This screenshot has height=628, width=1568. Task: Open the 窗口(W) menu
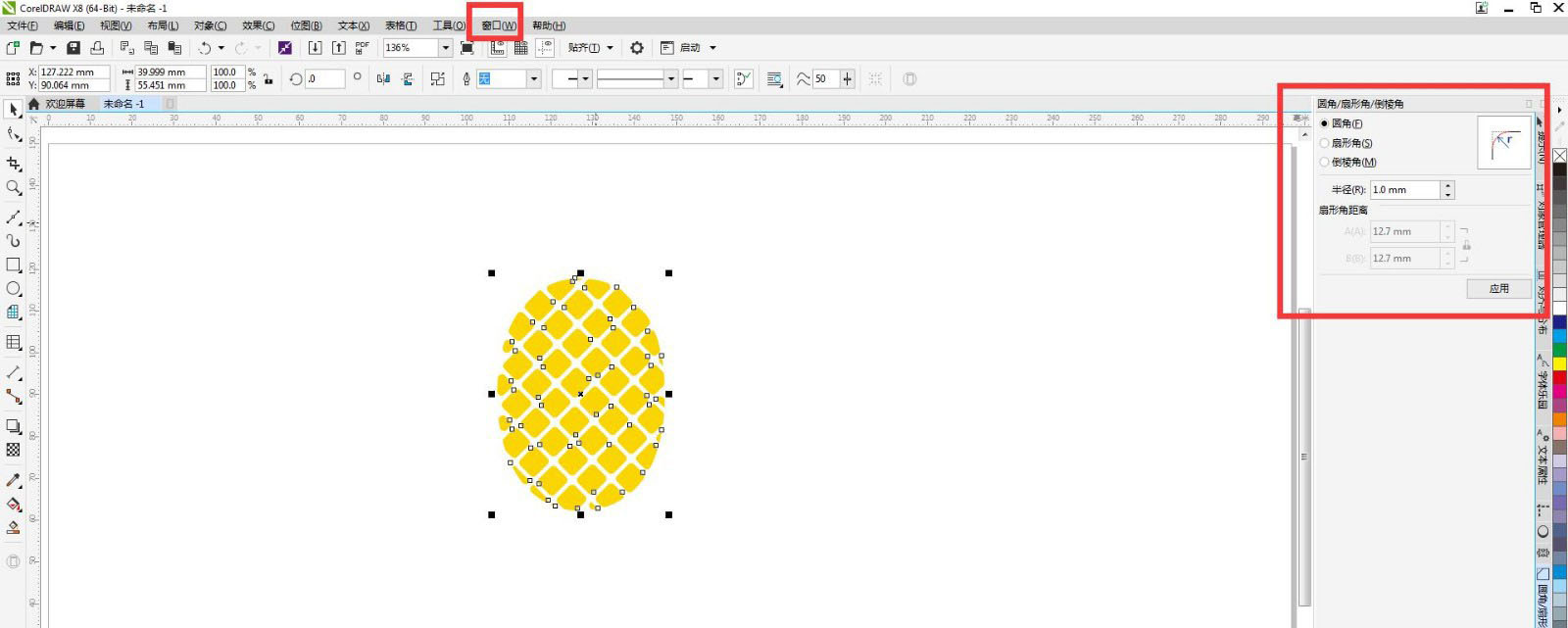point(498,25)
